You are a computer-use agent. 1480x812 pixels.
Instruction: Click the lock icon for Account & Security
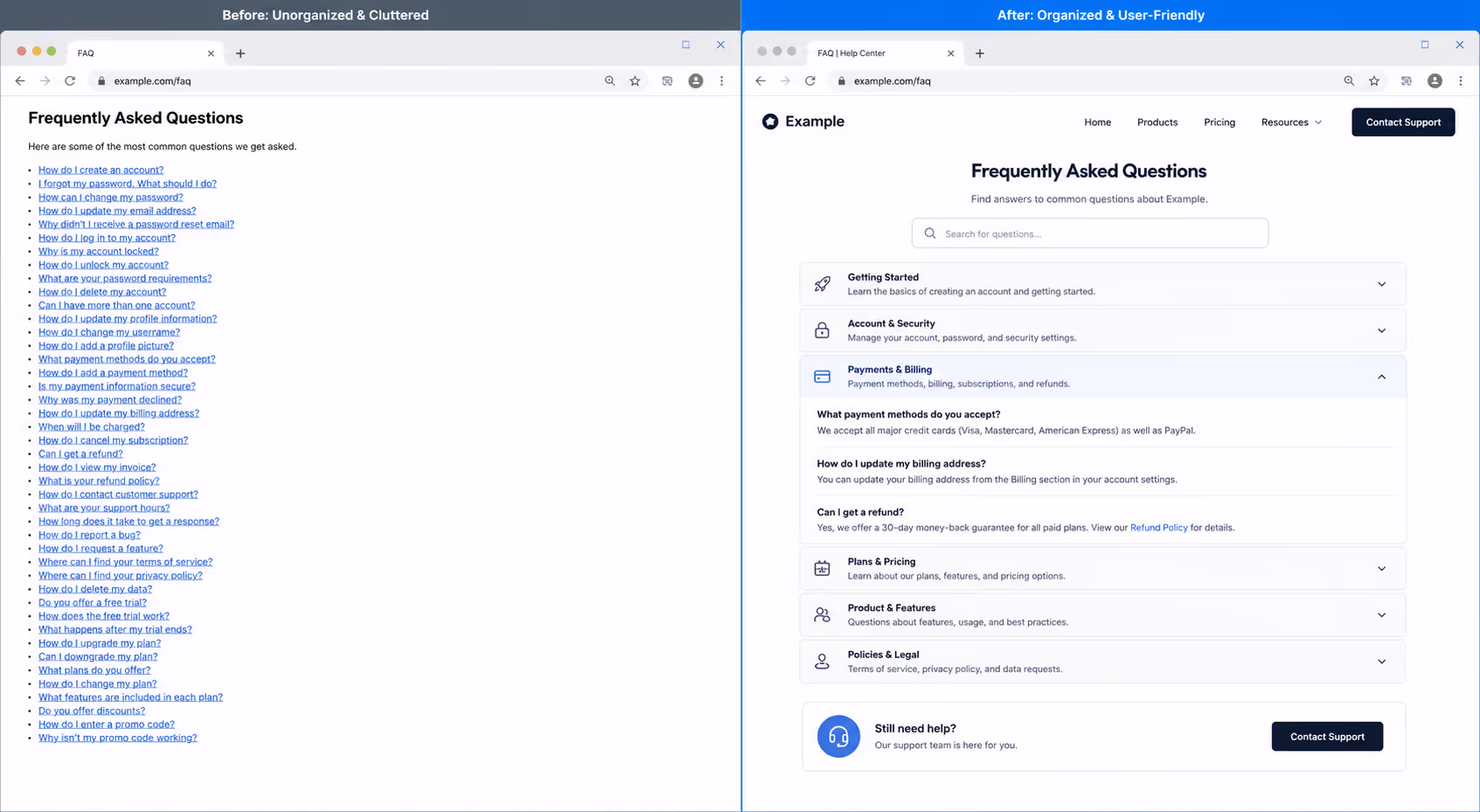click(x=822, y=330)
